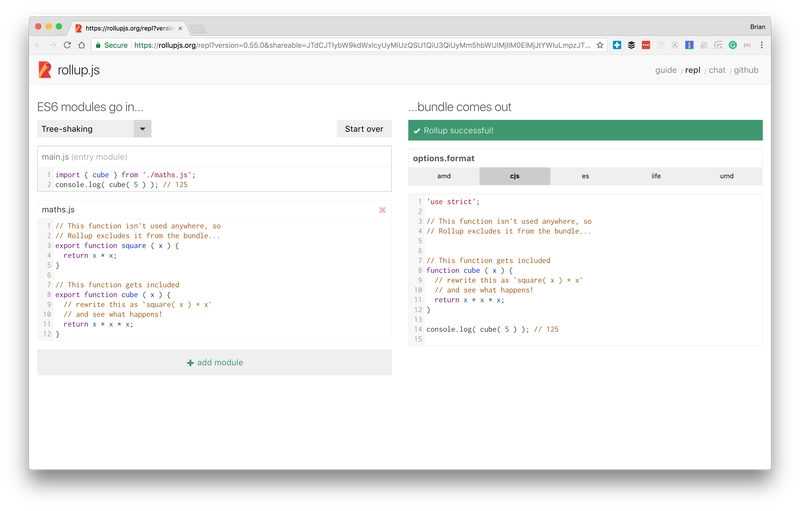Click 'export function cube' line in maths.js
Image resolution: width=800 pixels, height=511 pixels.
point(113,295)
